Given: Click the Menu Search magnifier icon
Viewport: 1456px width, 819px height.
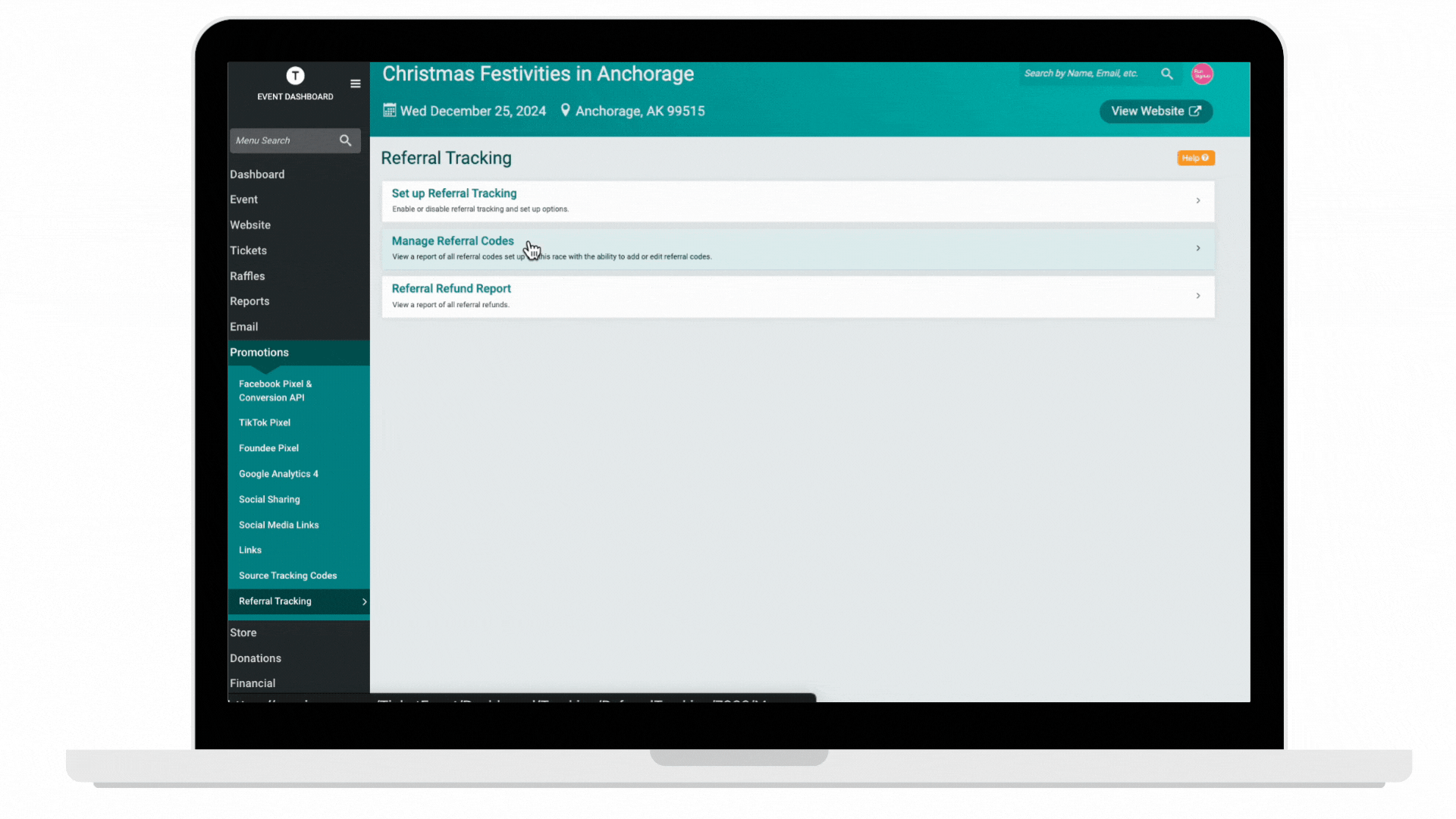Looking at the screenshot, I should click(346, 140).
